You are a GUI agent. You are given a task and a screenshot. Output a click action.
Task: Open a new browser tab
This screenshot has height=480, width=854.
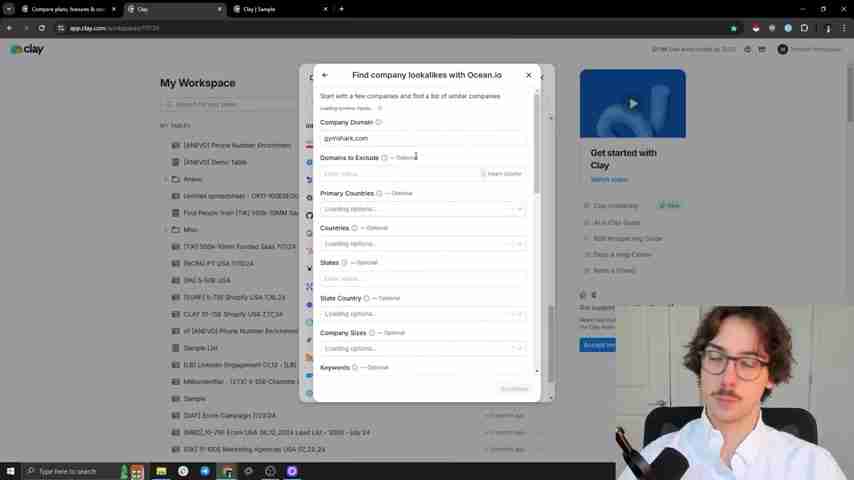[x=341, y=9]
